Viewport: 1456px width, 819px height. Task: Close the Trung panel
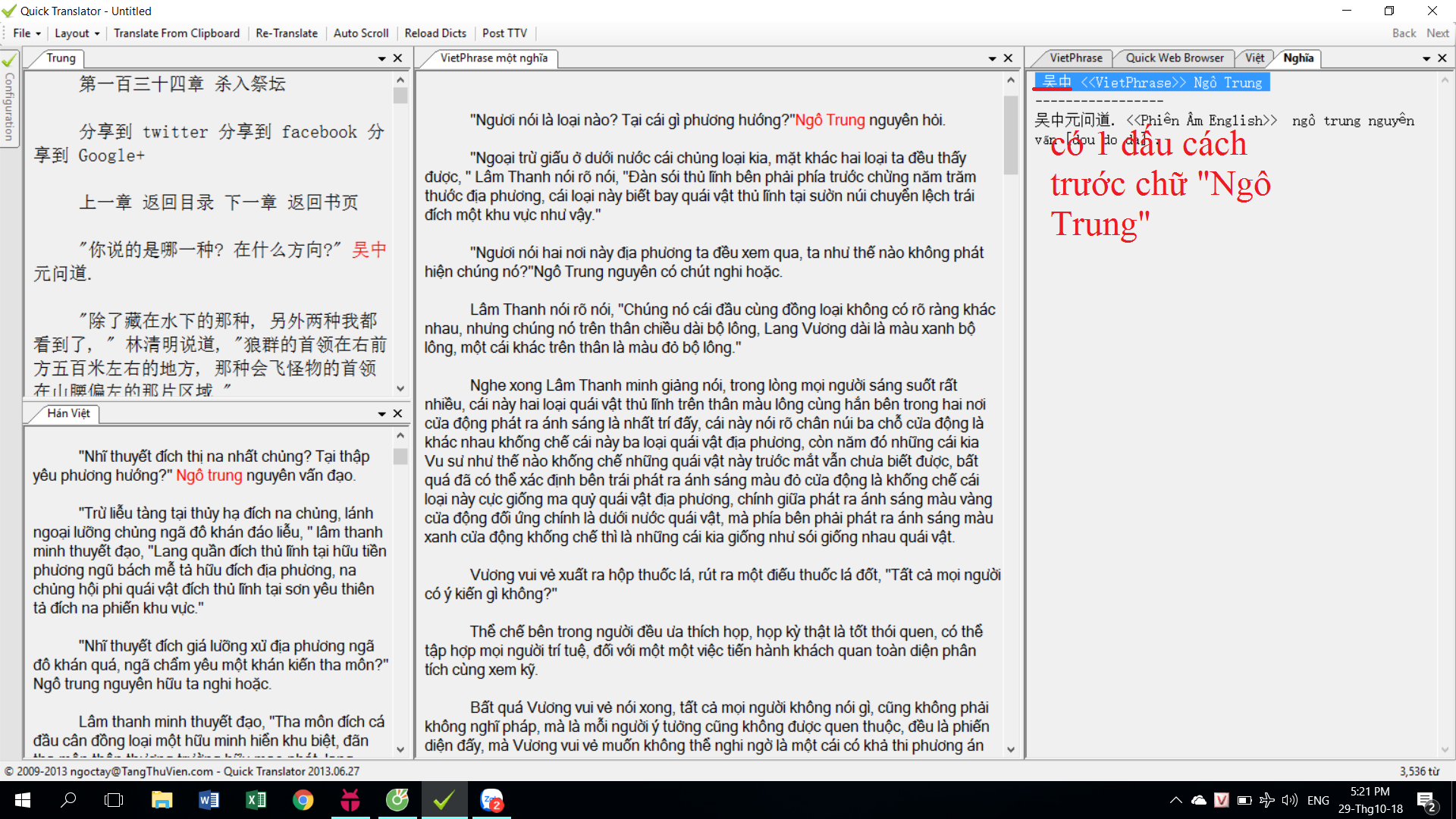point(397,58)
